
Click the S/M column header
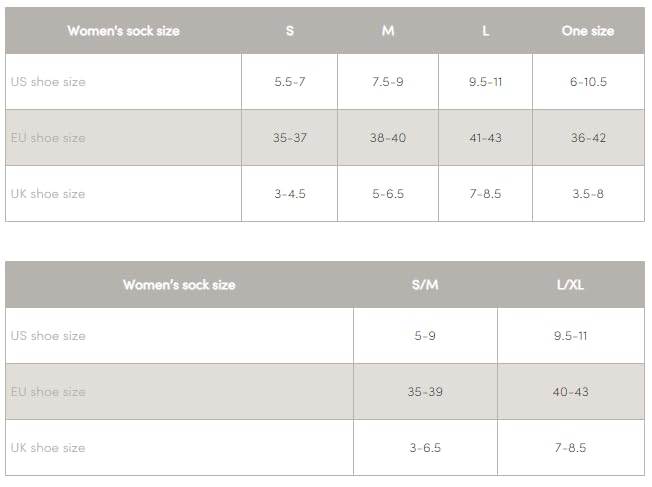pyautogui.click(x=425, y=285)
